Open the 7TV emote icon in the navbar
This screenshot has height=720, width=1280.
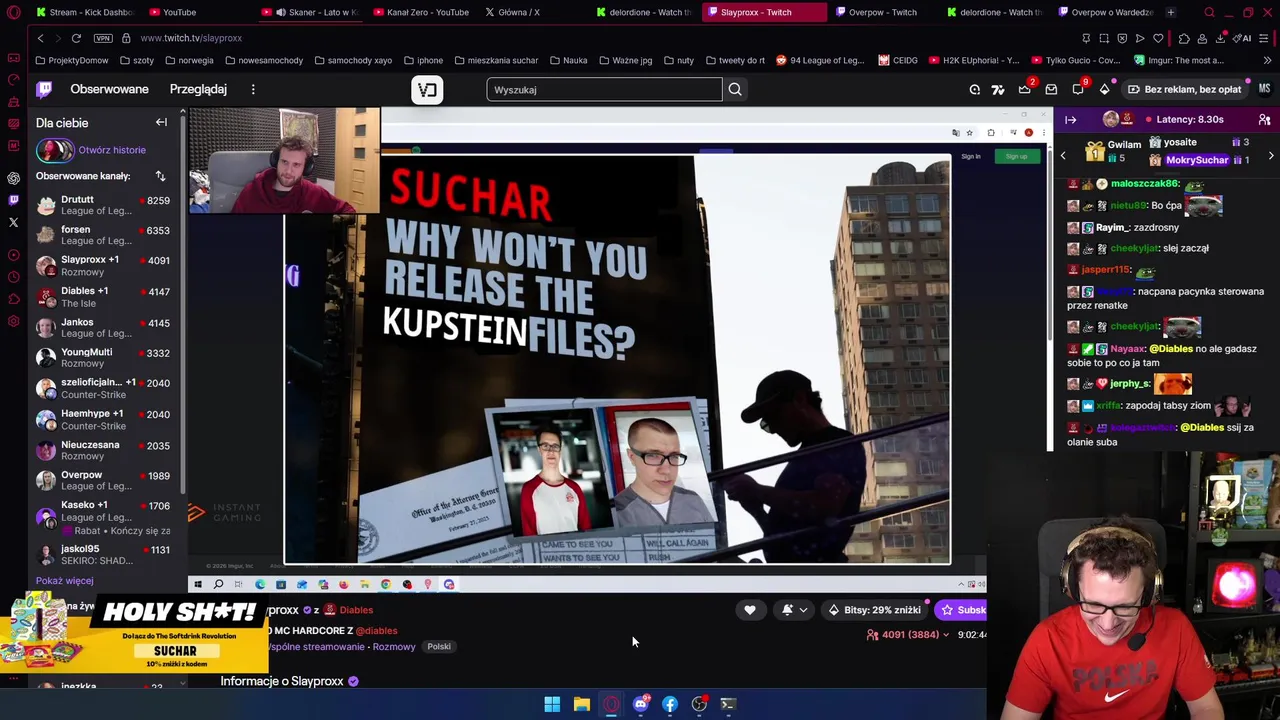pos(998,89)
